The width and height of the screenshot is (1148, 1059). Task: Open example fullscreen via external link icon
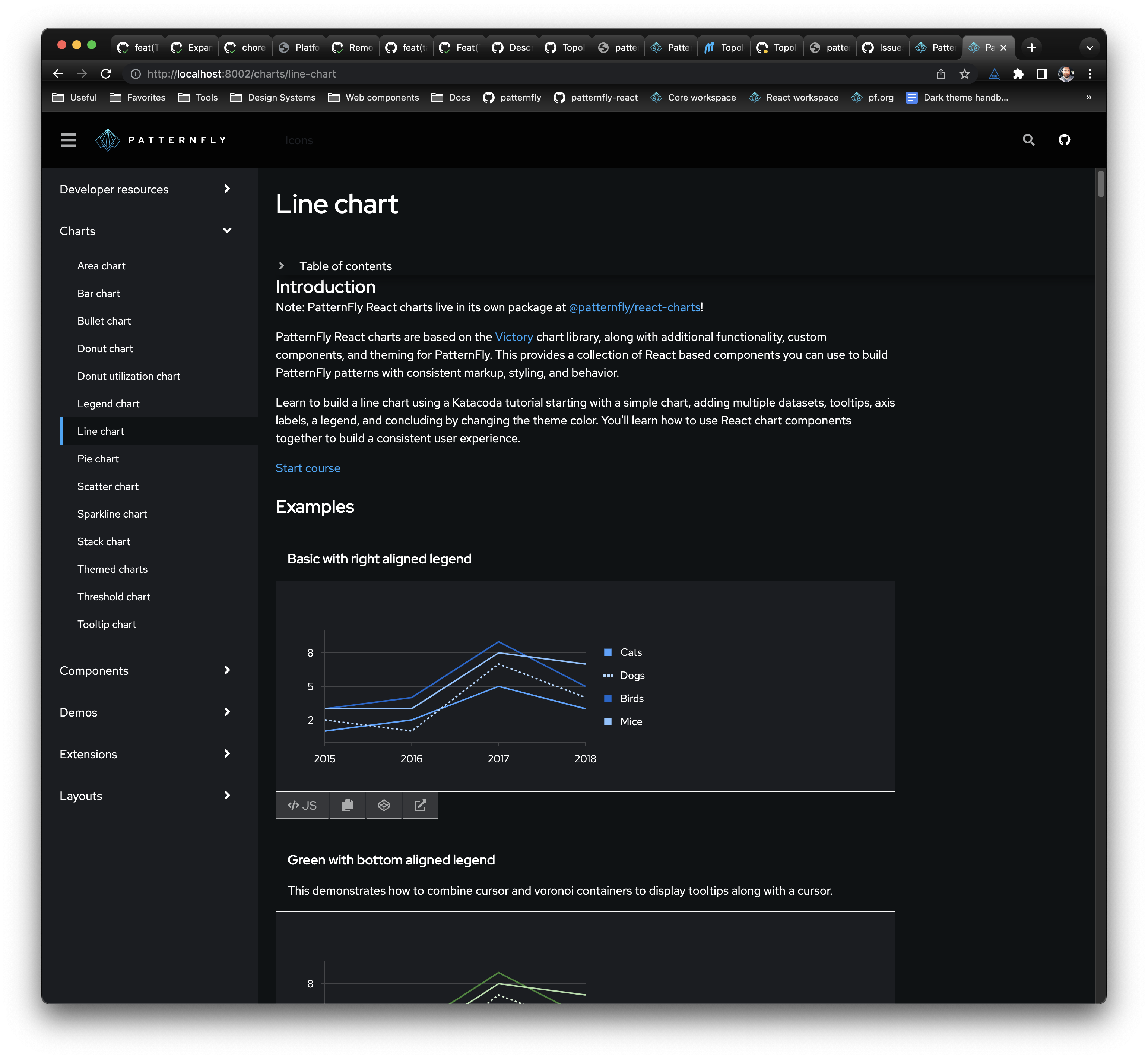(x=420, y=805)
